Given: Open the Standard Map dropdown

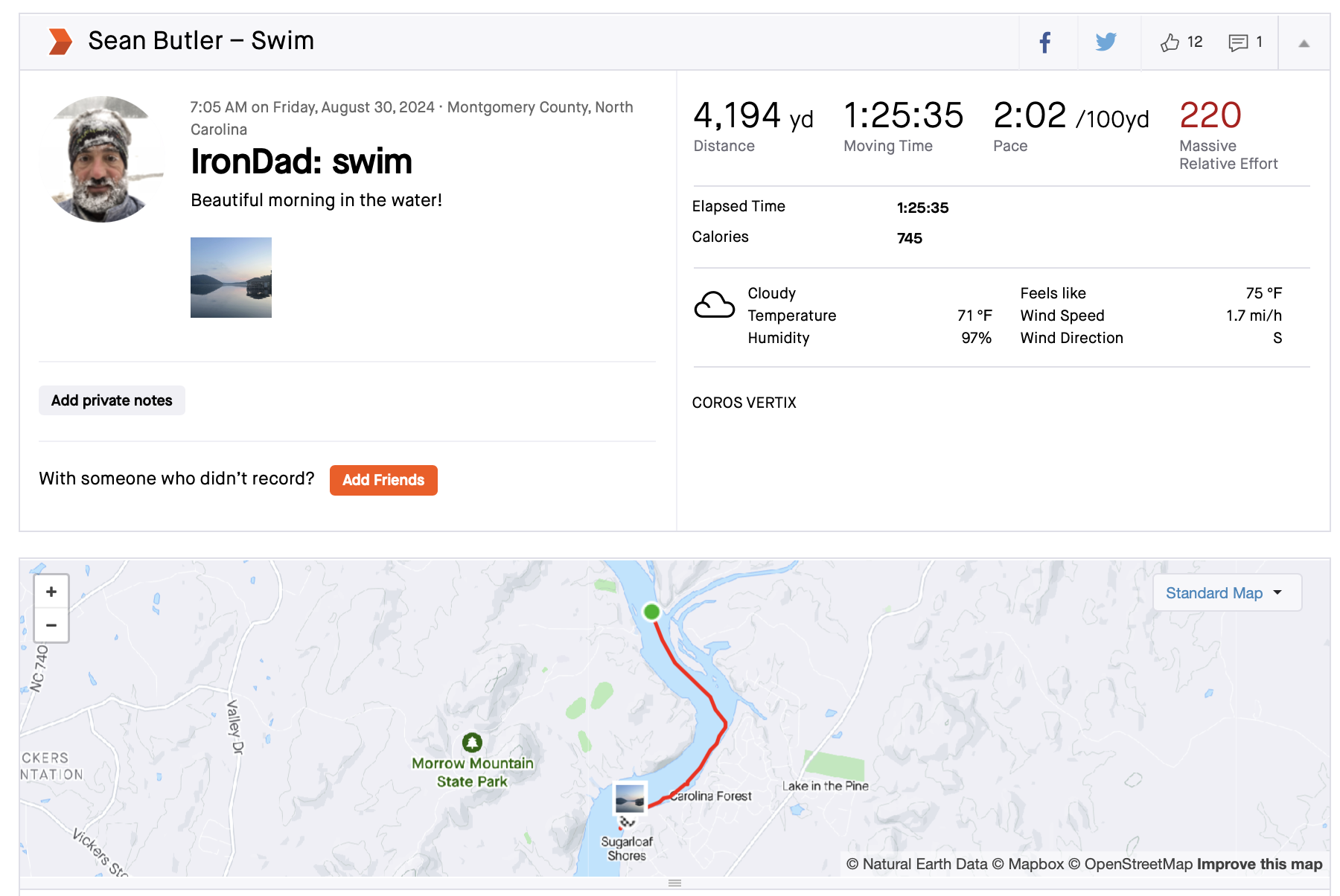Looking at the screenshot, I should click(1225, 593).
